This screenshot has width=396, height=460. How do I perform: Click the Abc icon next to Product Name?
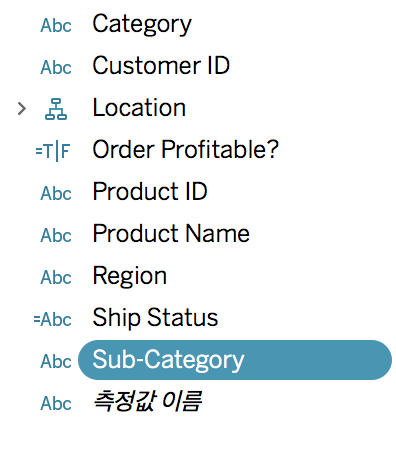pyautogui.click(x=56, y=235)
